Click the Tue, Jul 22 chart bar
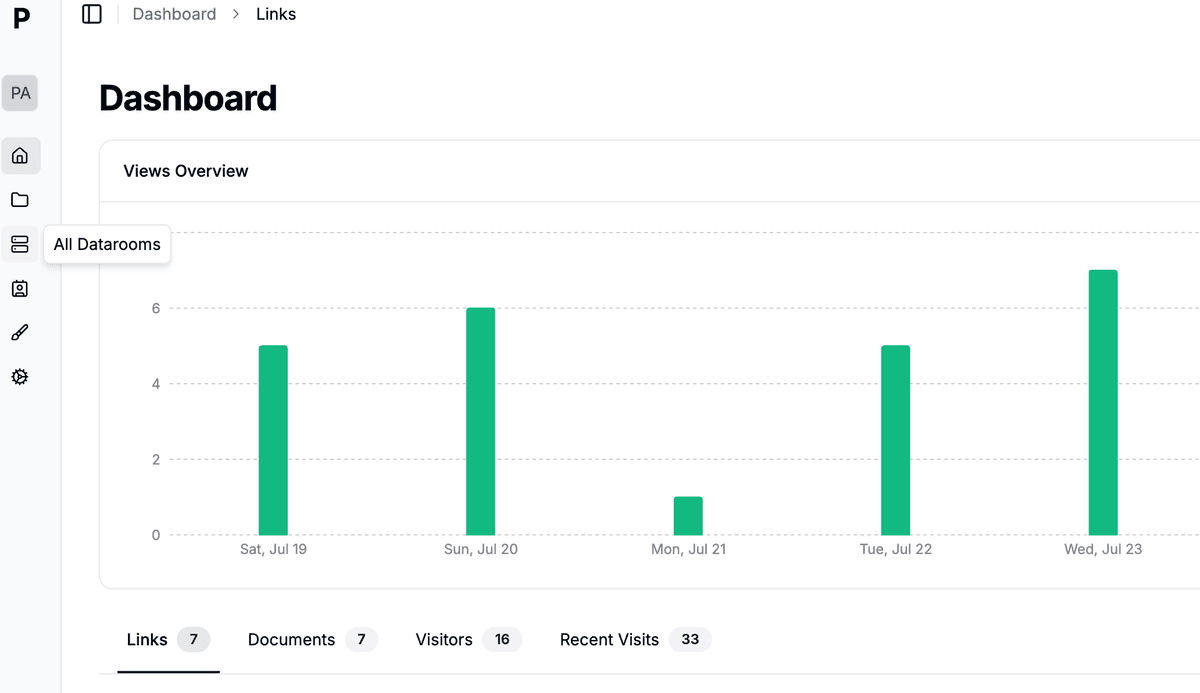This screenshot has height=693, width=1200. click(895, 440)
